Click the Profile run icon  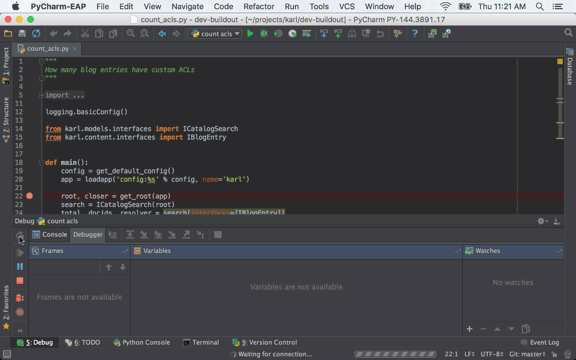coord(292,34)
